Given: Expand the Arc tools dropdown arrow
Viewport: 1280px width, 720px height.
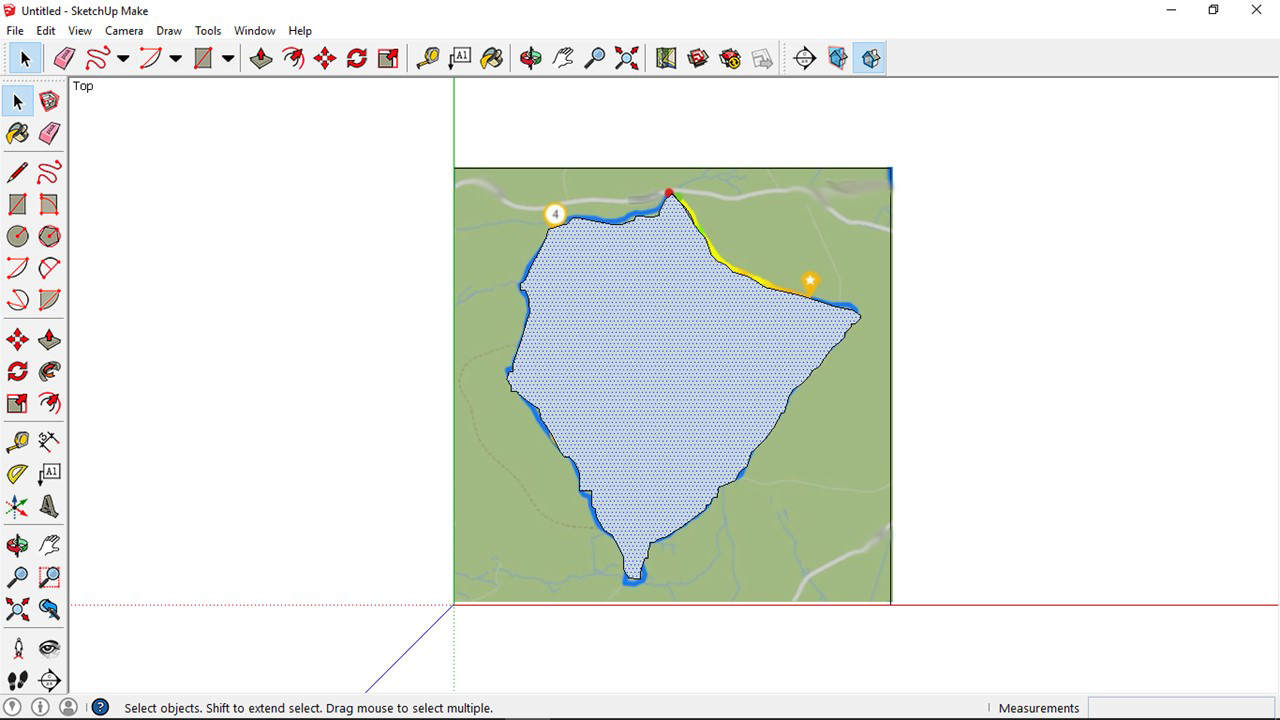Looking at the screenshot, I should [x=175, y=58].
